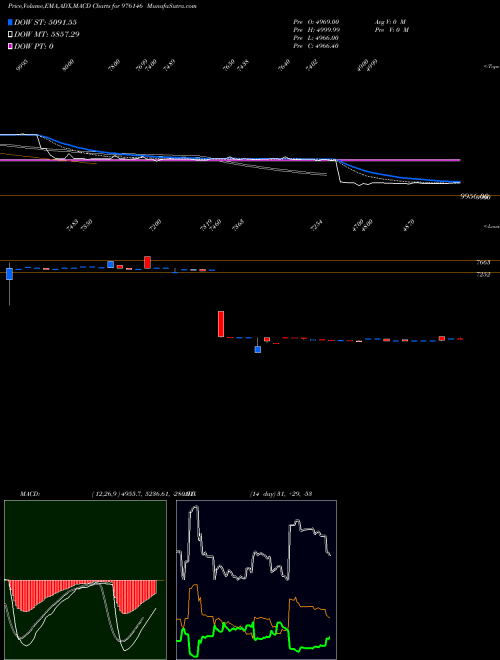Click the magenta horizontal DOW PT line
Image resolution: width=500 pixels, height=660 pixels.
(230, 160)
